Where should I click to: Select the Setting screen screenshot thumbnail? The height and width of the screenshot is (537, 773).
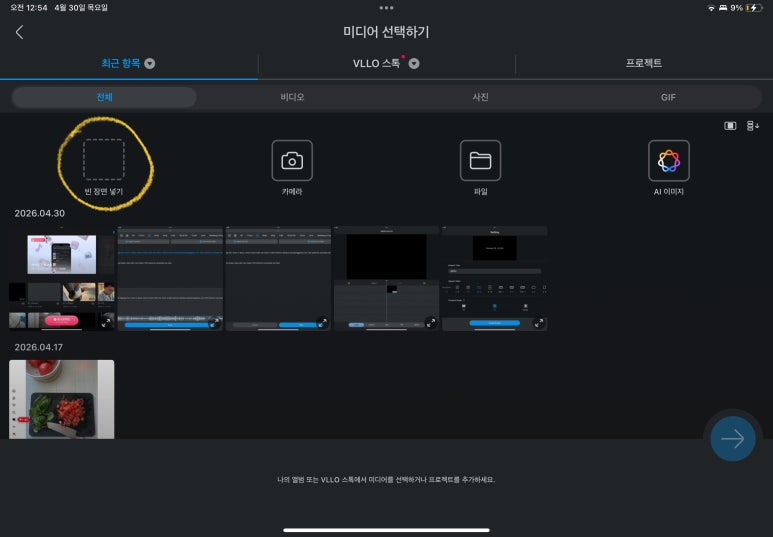click(x=494, y=279)
